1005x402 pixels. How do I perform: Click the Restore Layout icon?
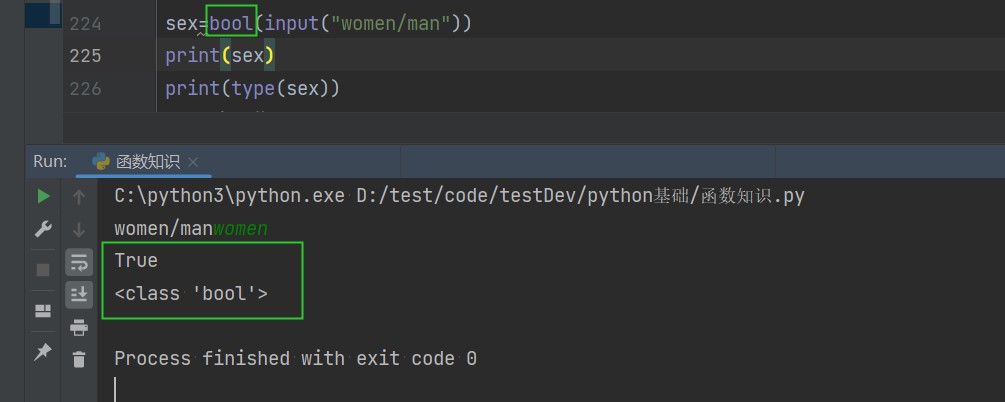click(x=43, y=310)
